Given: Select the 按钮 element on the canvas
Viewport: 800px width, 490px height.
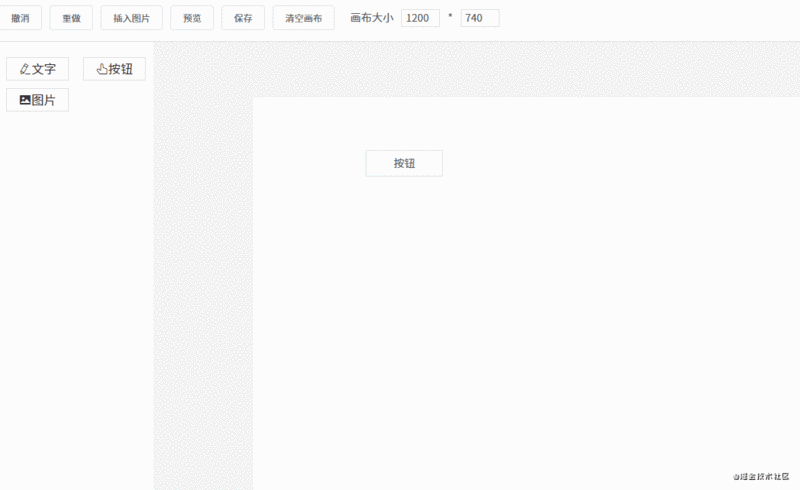Looking at the screenshot, I should point(404,163).
